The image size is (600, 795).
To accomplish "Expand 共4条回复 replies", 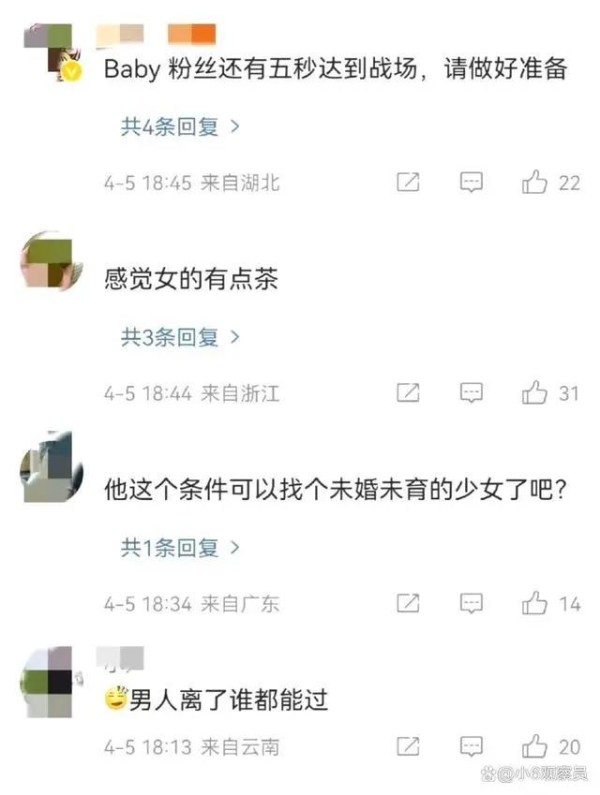I will 180,126.
